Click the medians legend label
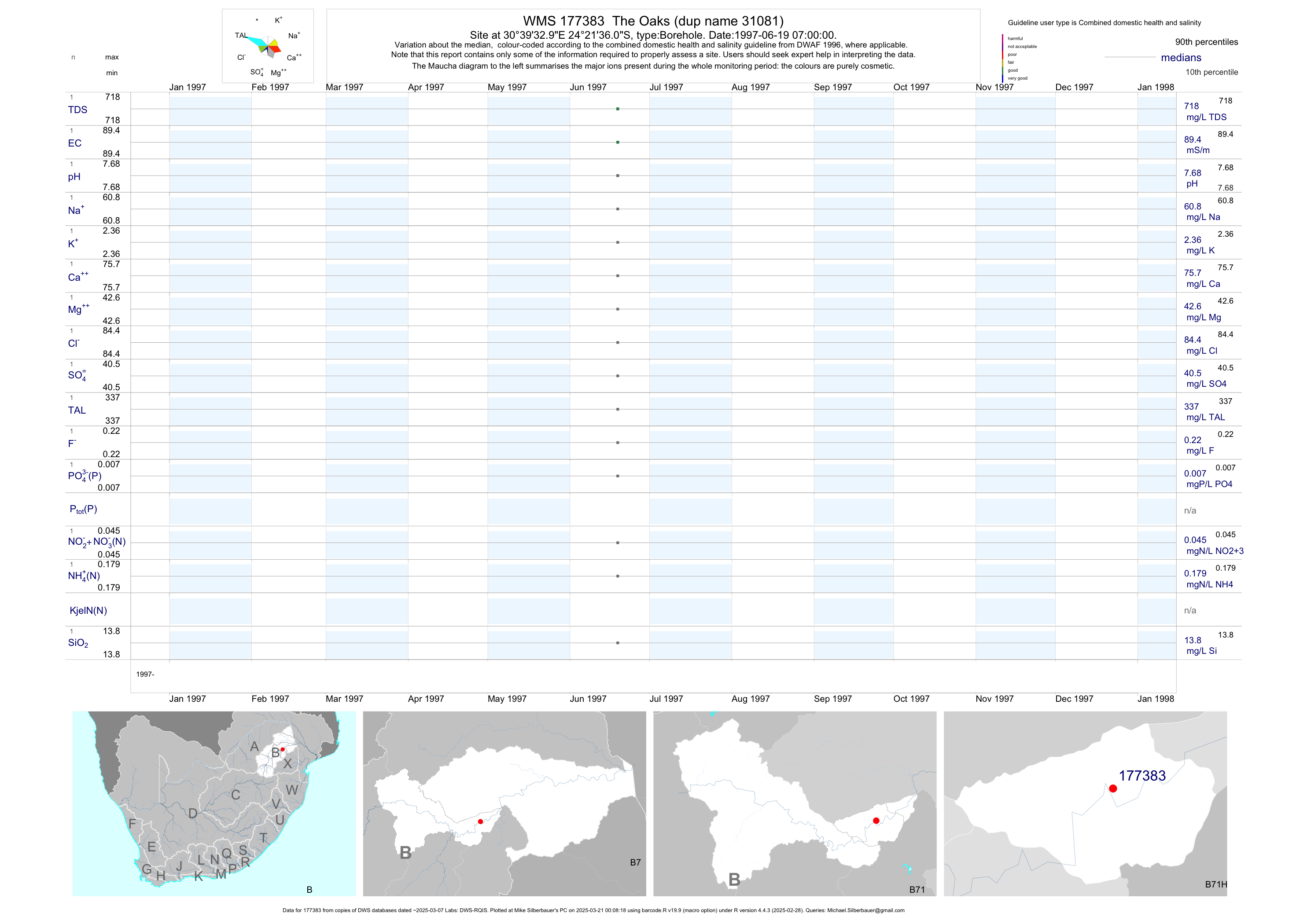The height and width of the screenshot is (924, 1307). [x=1181, y=58]
